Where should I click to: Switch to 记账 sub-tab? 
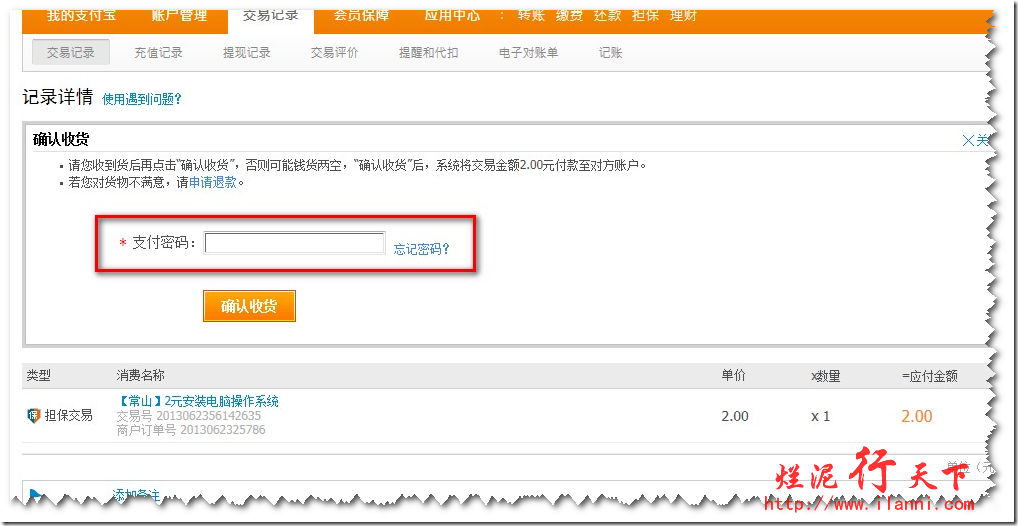[610, 53]
